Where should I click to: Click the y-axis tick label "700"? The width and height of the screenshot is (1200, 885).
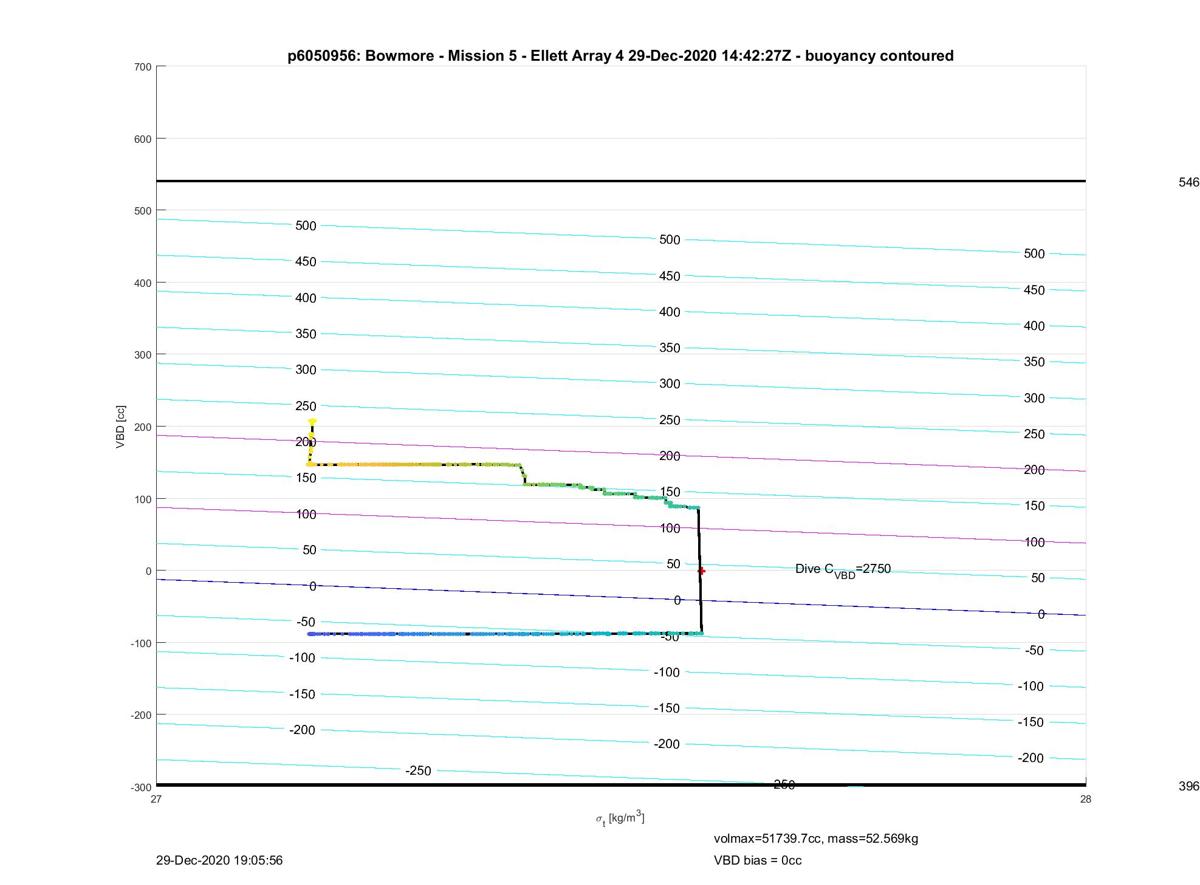142,67
